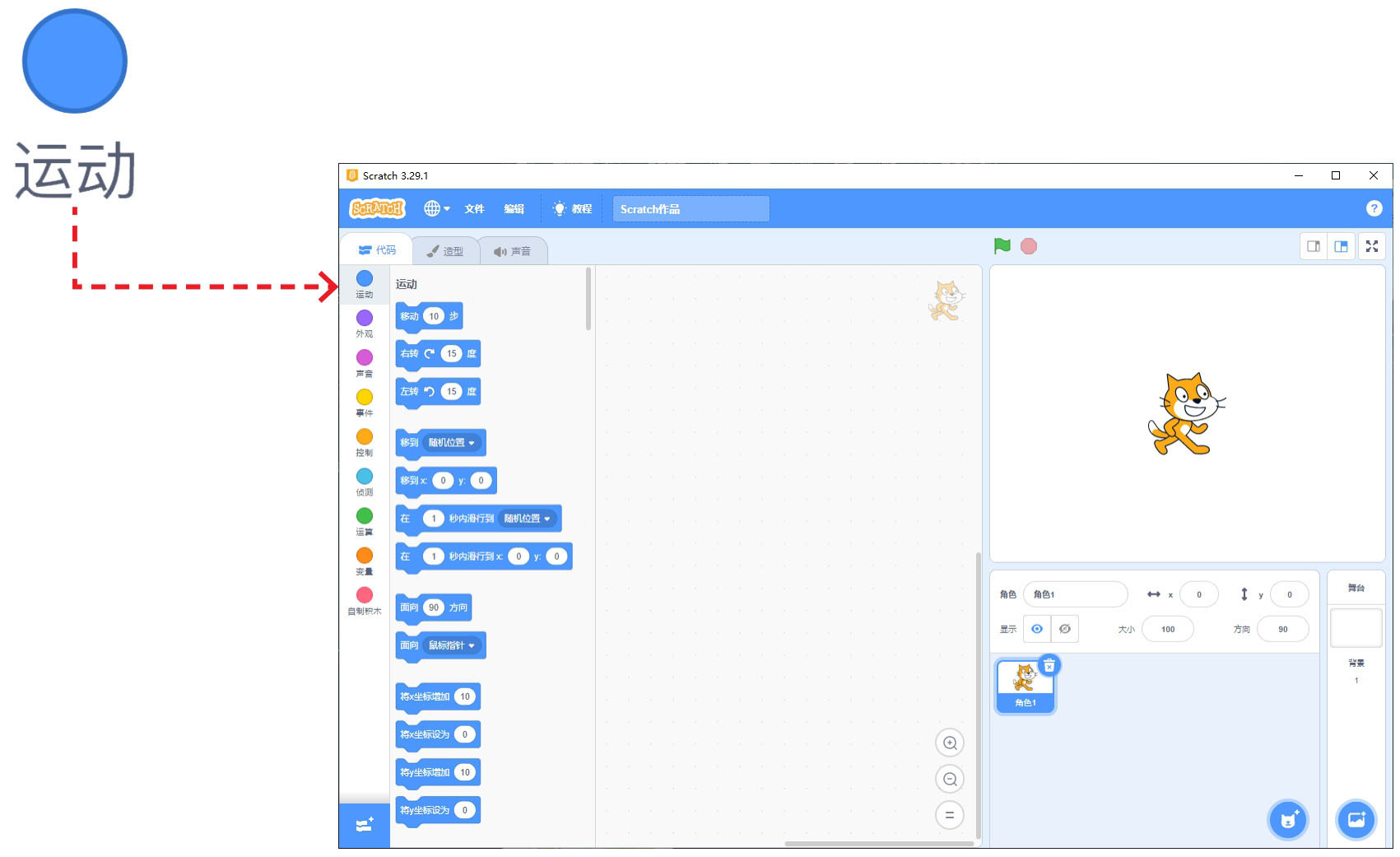
Task: Zoom in the code workspace
Action: (950, 743)
